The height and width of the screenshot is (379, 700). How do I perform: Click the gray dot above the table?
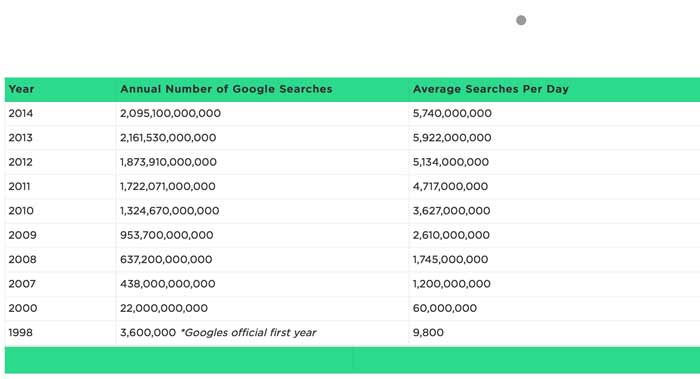[521, 20]
